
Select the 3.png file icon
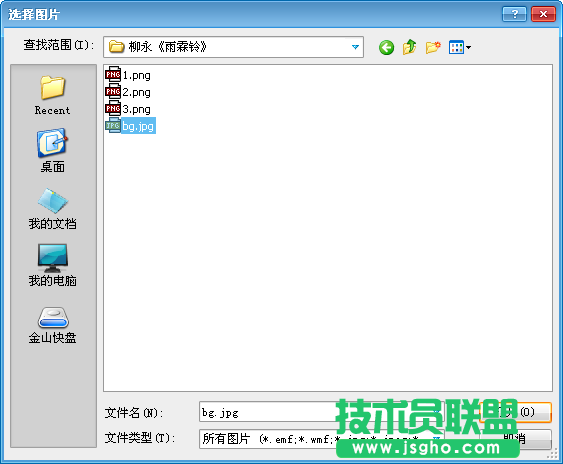click(x=113, y=109)
